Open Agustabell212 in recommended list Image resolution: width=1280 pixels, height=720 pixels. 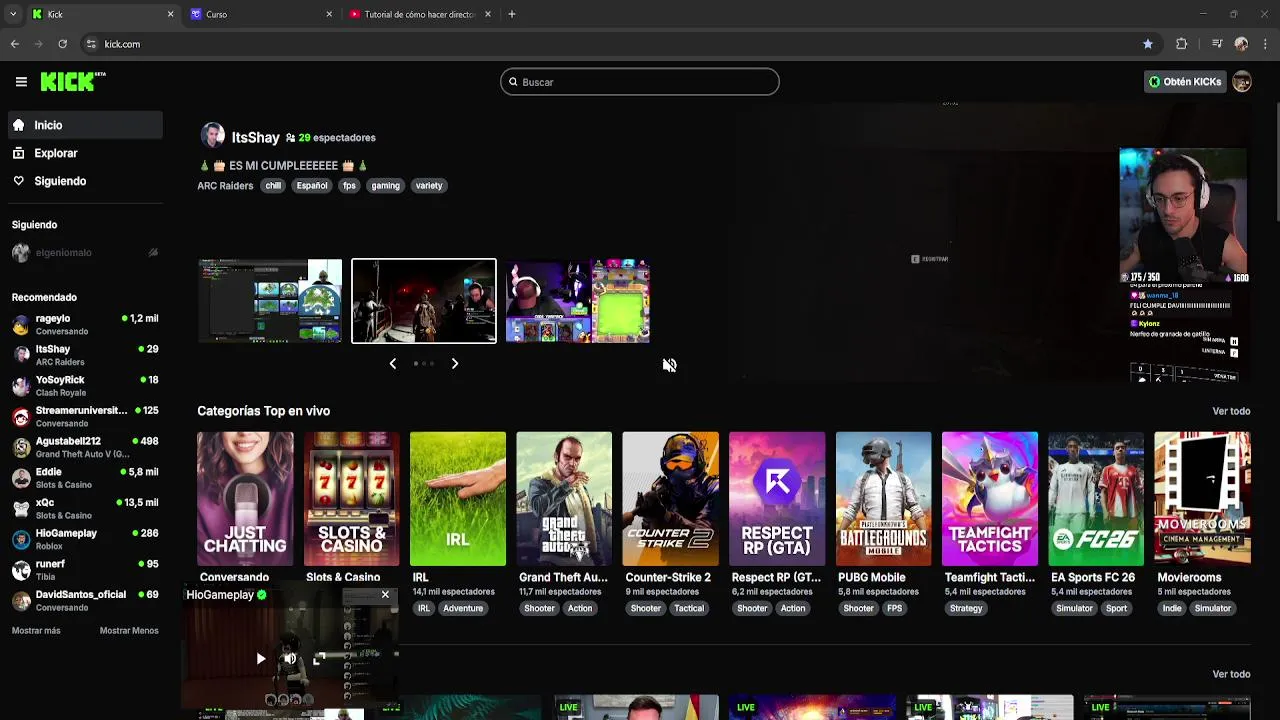85,447
